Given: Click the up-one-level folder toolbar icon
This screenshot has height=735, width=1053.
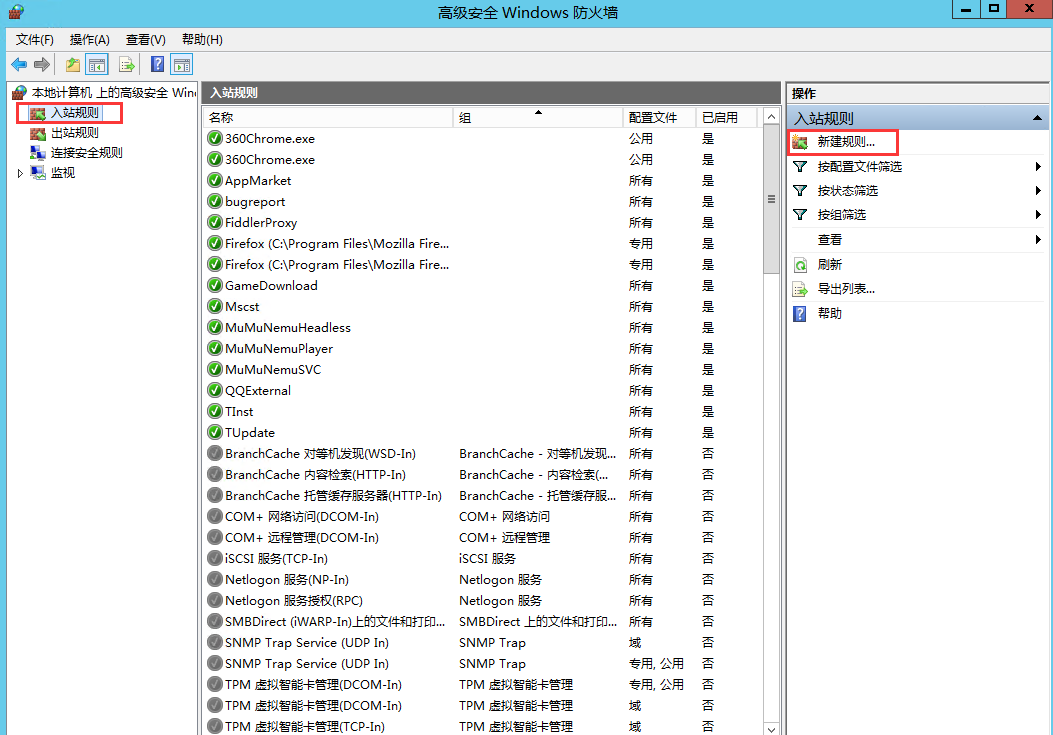Looking at the screenshot, I should point(73,64).
